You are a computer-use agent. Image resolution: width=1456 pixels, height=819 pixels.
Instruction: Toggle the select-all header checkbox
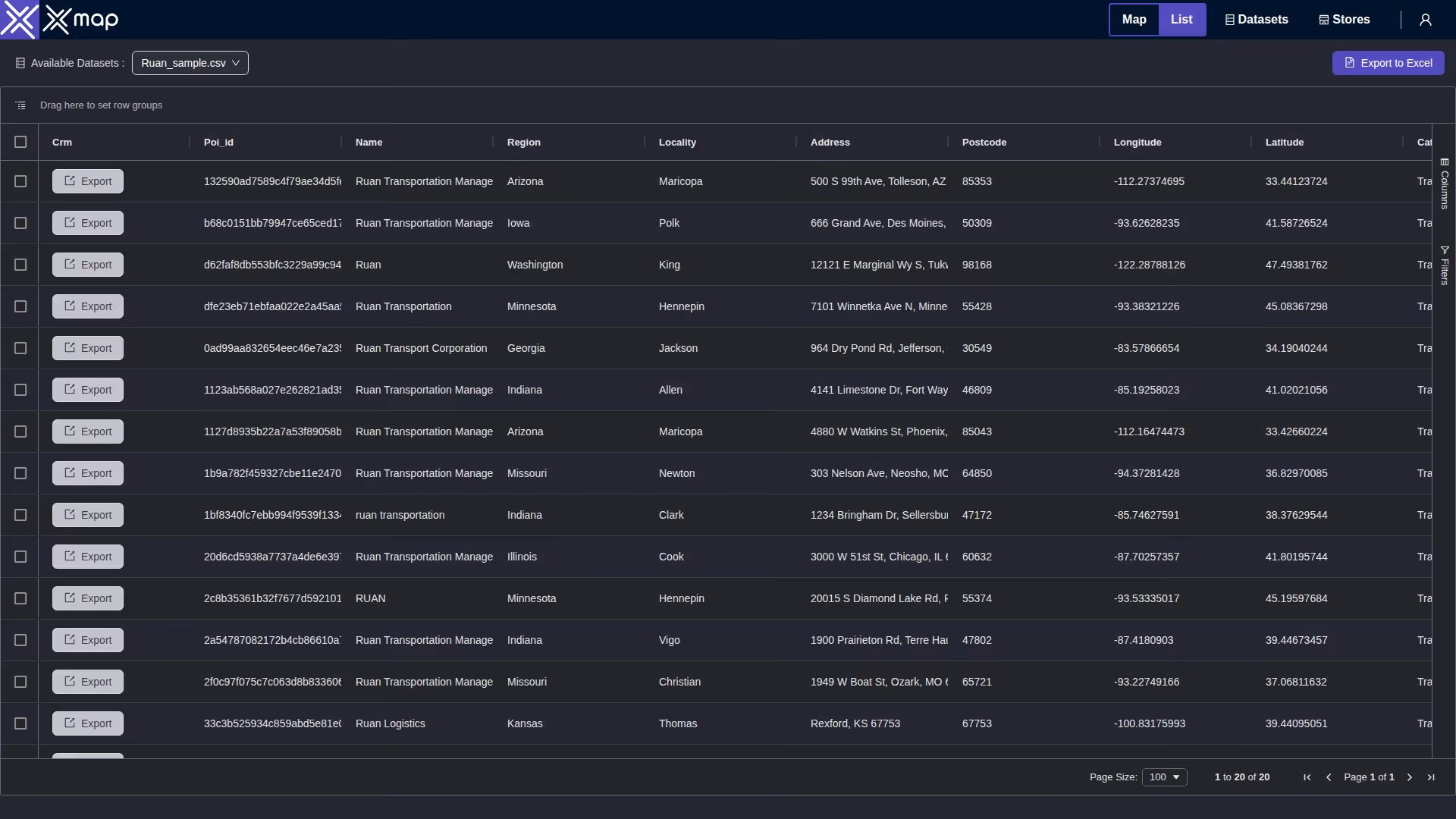point(20,142)
